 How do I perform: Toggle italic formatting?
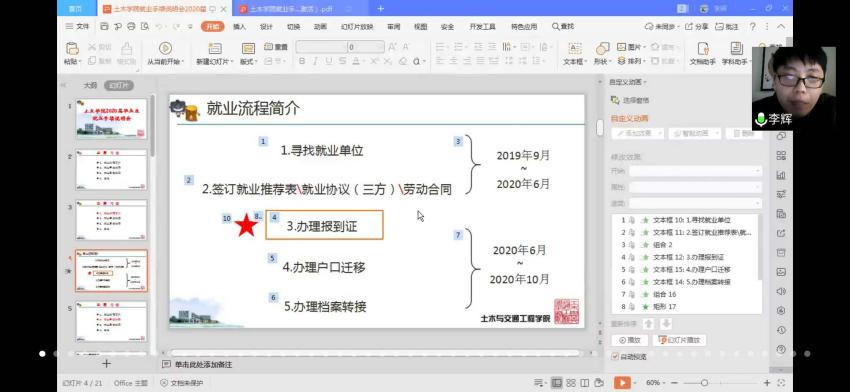pyautogui.click(x=315, y=61)
